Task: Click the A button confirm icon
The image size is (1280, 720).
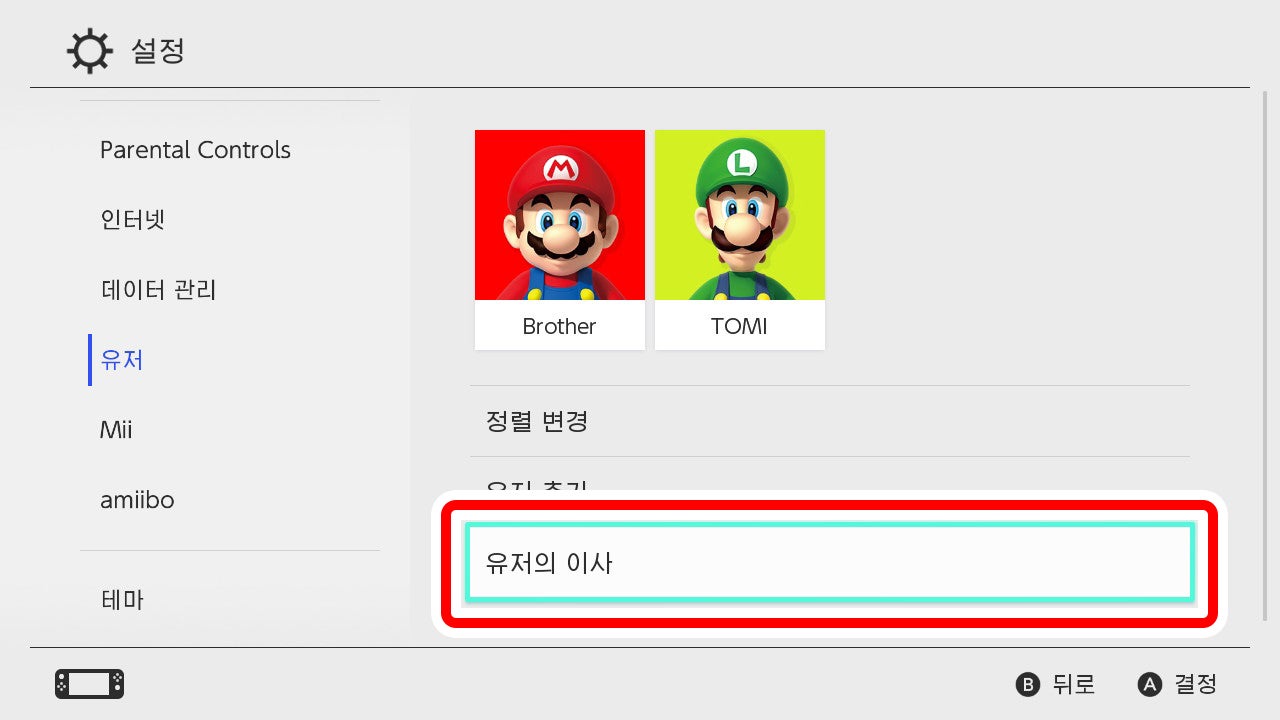Action: pos(1150,685)
